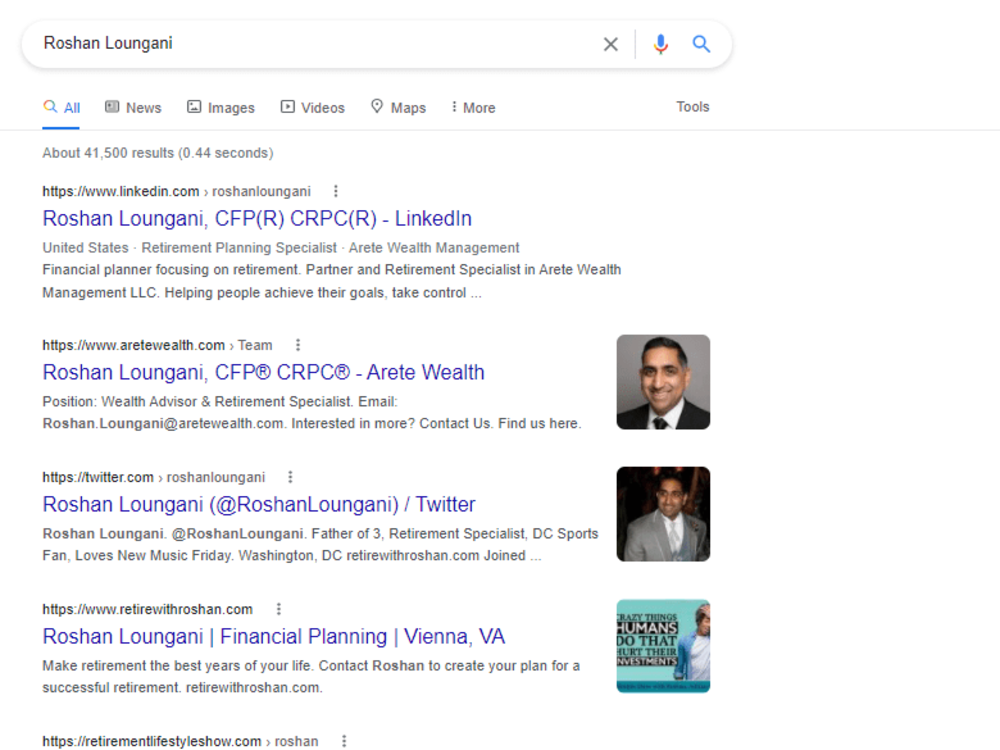The image size is (1000, 750).
Task: Open Crazy Things Humans Do thumbnail
Action: click(x=663, y=646)
